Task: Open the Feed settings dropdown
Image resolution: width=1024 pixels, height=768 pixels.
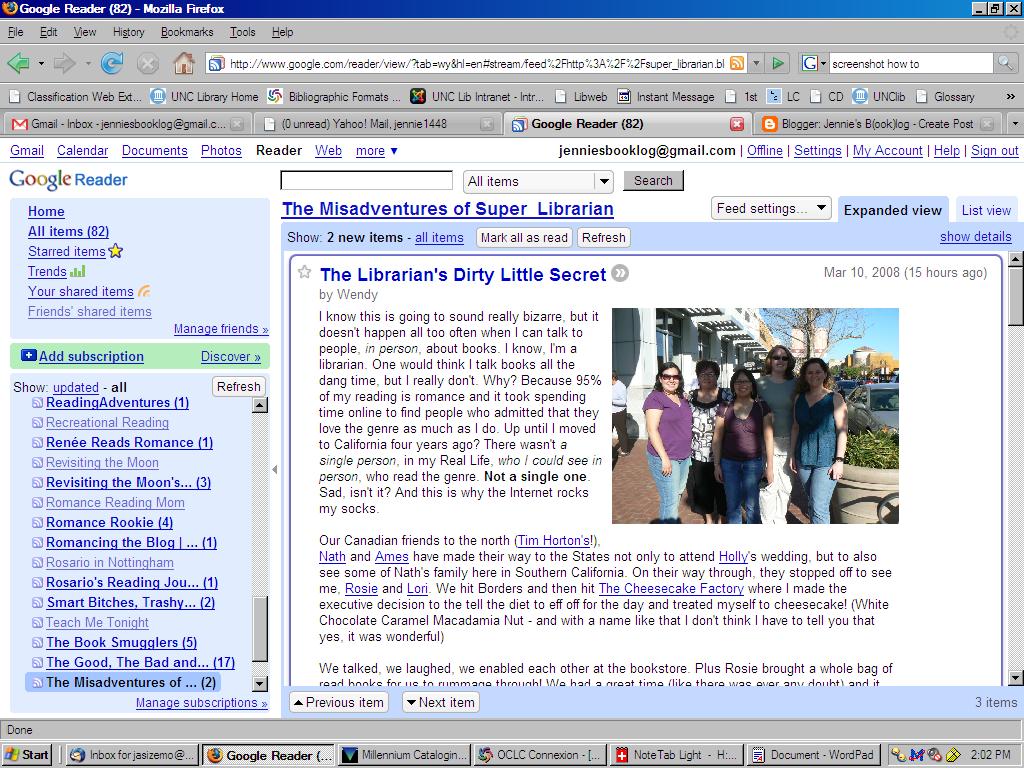Action: pyautogui.click(x=771, y=208)
